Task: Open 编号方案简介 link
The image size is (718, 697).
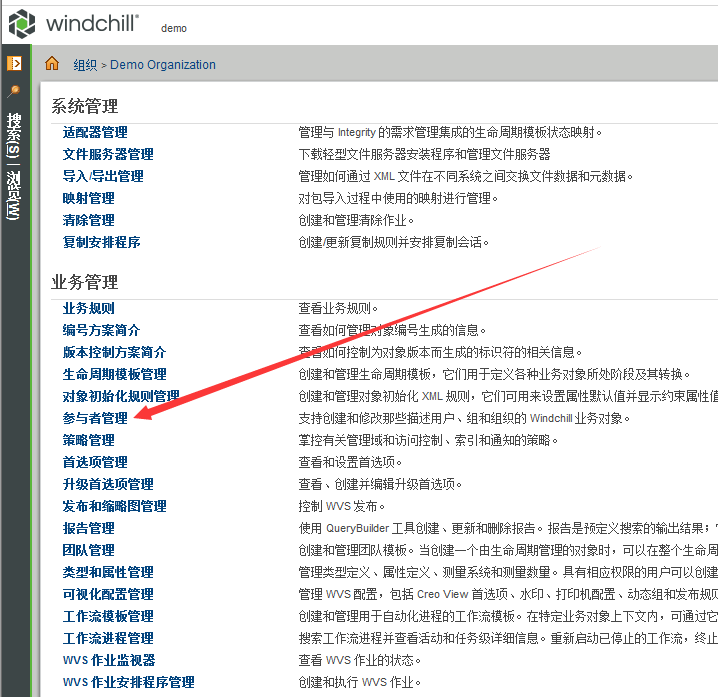Action: point(102,330)
